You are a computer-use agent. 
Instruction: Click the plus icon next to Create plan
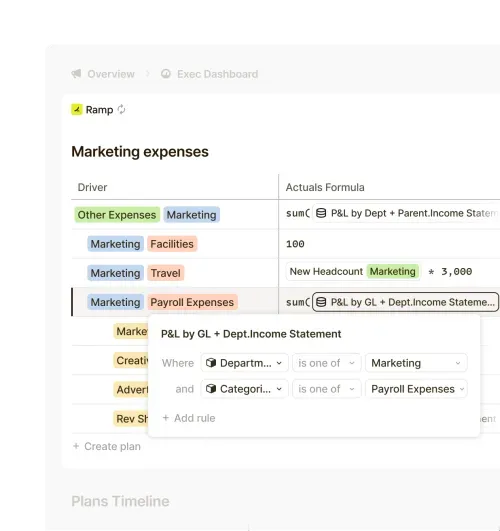[x=76, y=446]
